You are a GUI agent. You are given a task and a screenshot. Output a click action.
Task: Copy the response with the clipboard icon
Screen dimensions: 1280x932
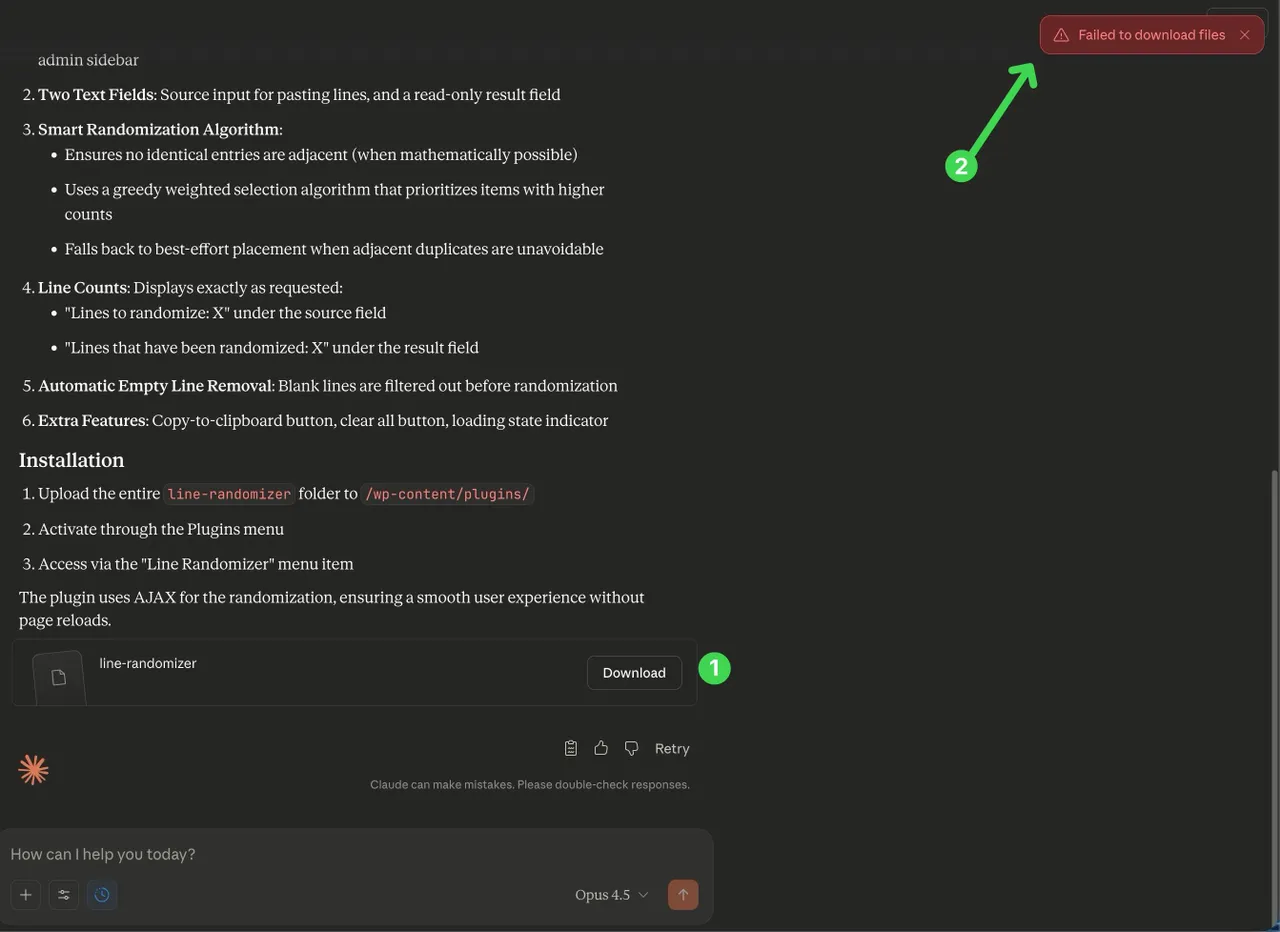click(x=570, y=748)
